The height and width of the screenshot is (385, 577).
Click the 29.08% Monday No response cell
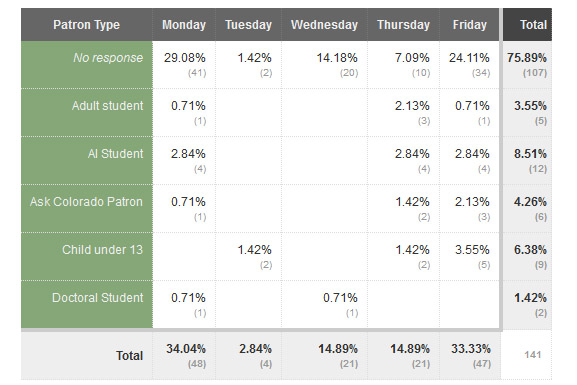click(184, 65)
